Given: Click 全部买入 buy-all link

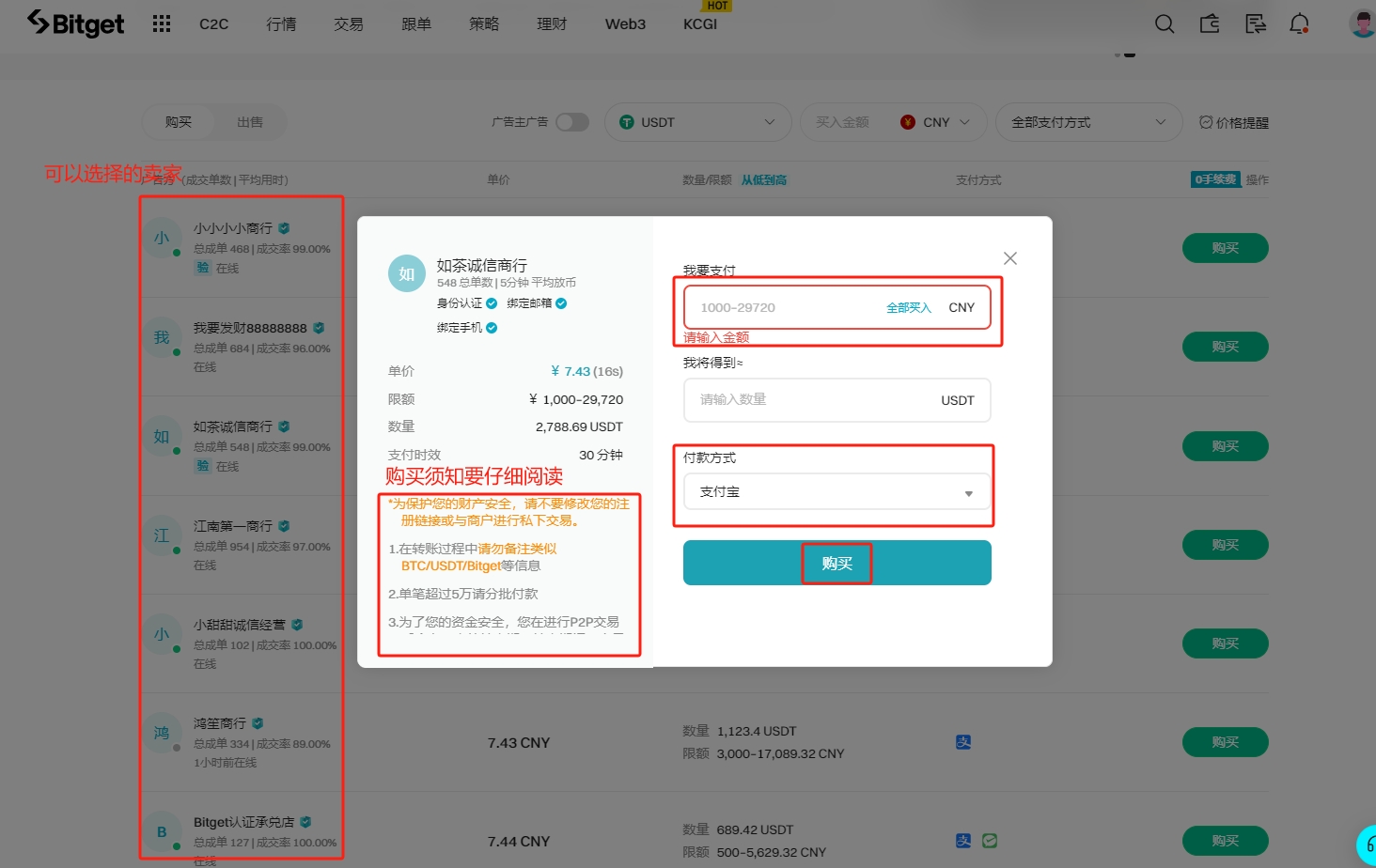Looking at the screenshot, I should 909,308.
